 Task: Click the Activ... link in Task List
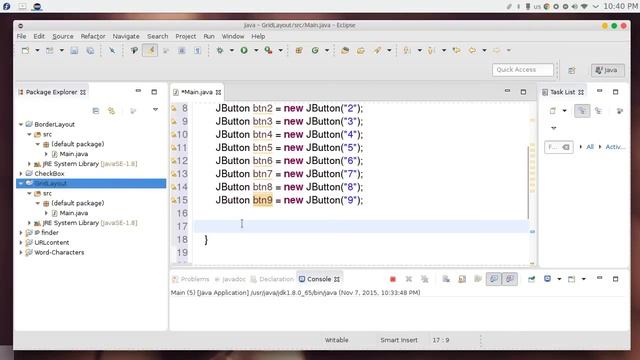point(615,147)
